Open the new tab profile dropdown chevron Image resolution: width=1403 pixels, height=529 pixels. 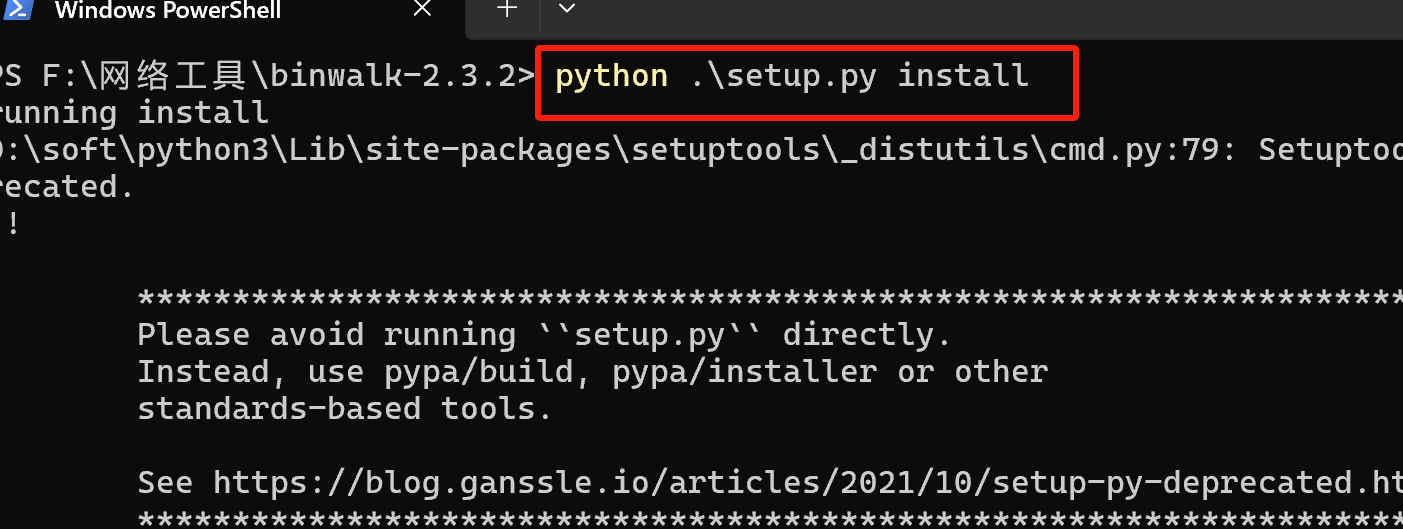click(567, 9)
